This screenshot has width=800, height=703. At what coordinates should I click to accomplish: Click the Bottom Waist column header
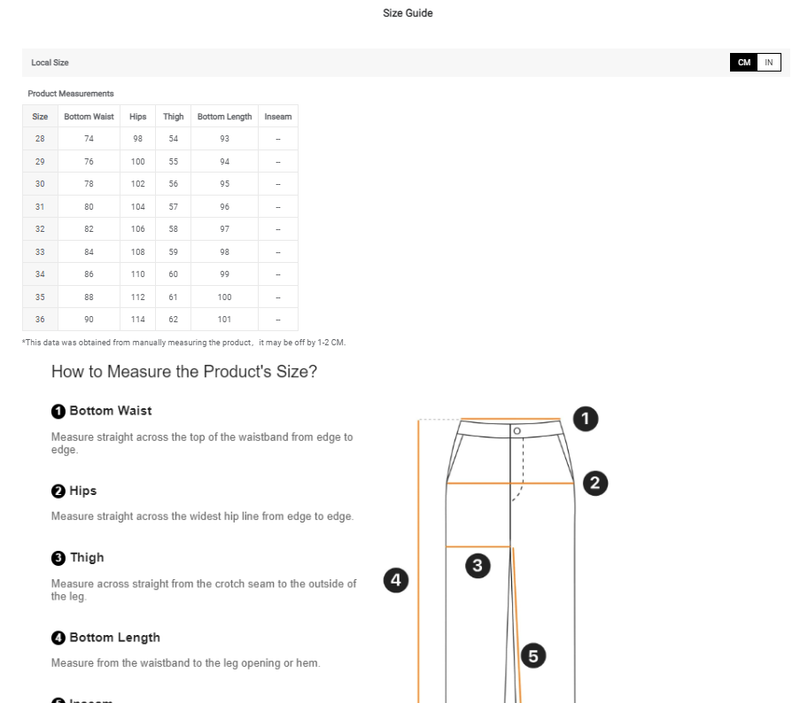pyautogui.click(x=91, y=117)
